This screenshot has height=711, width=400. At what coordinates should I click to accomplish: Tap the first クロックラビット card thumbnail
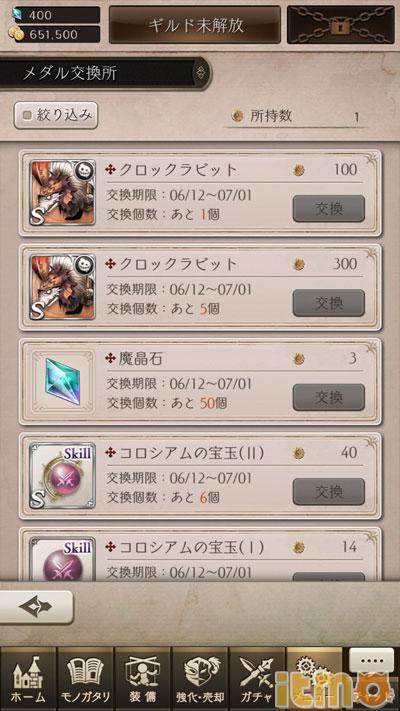pos(63,193)
